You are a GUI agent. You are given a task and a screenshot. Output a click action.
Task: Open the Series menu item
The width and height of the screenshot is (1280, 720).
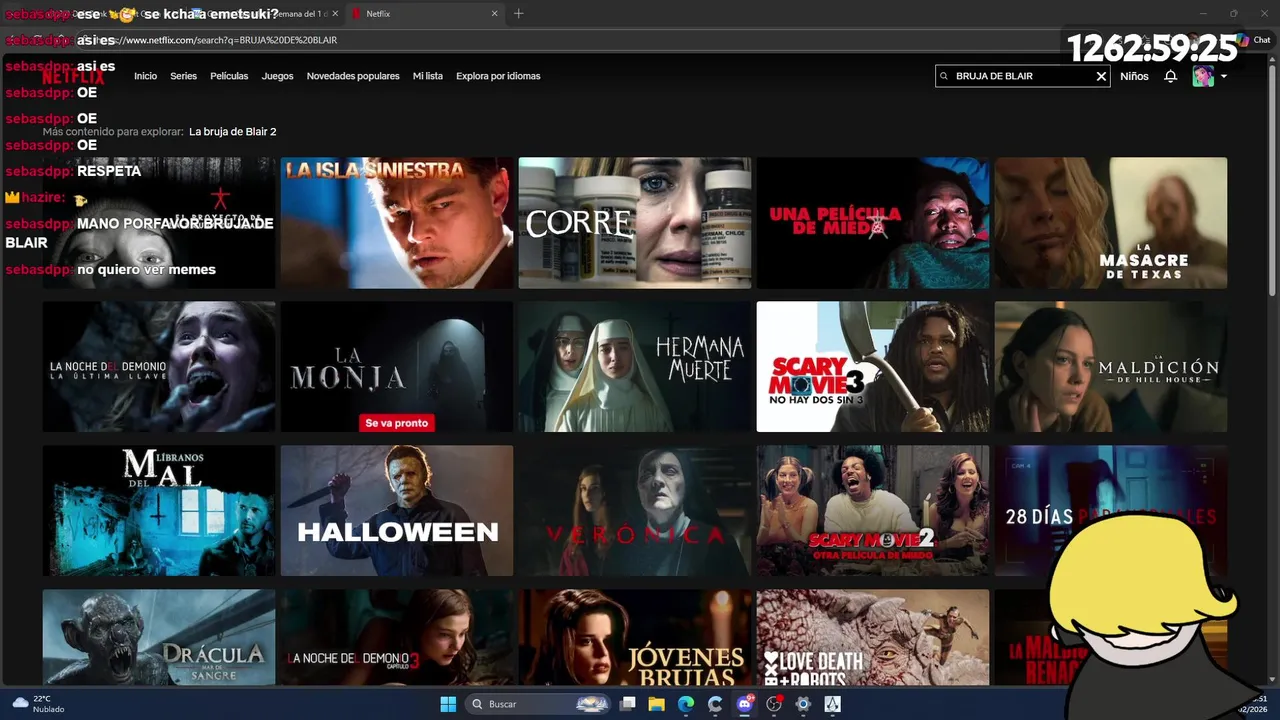point(183,76)
